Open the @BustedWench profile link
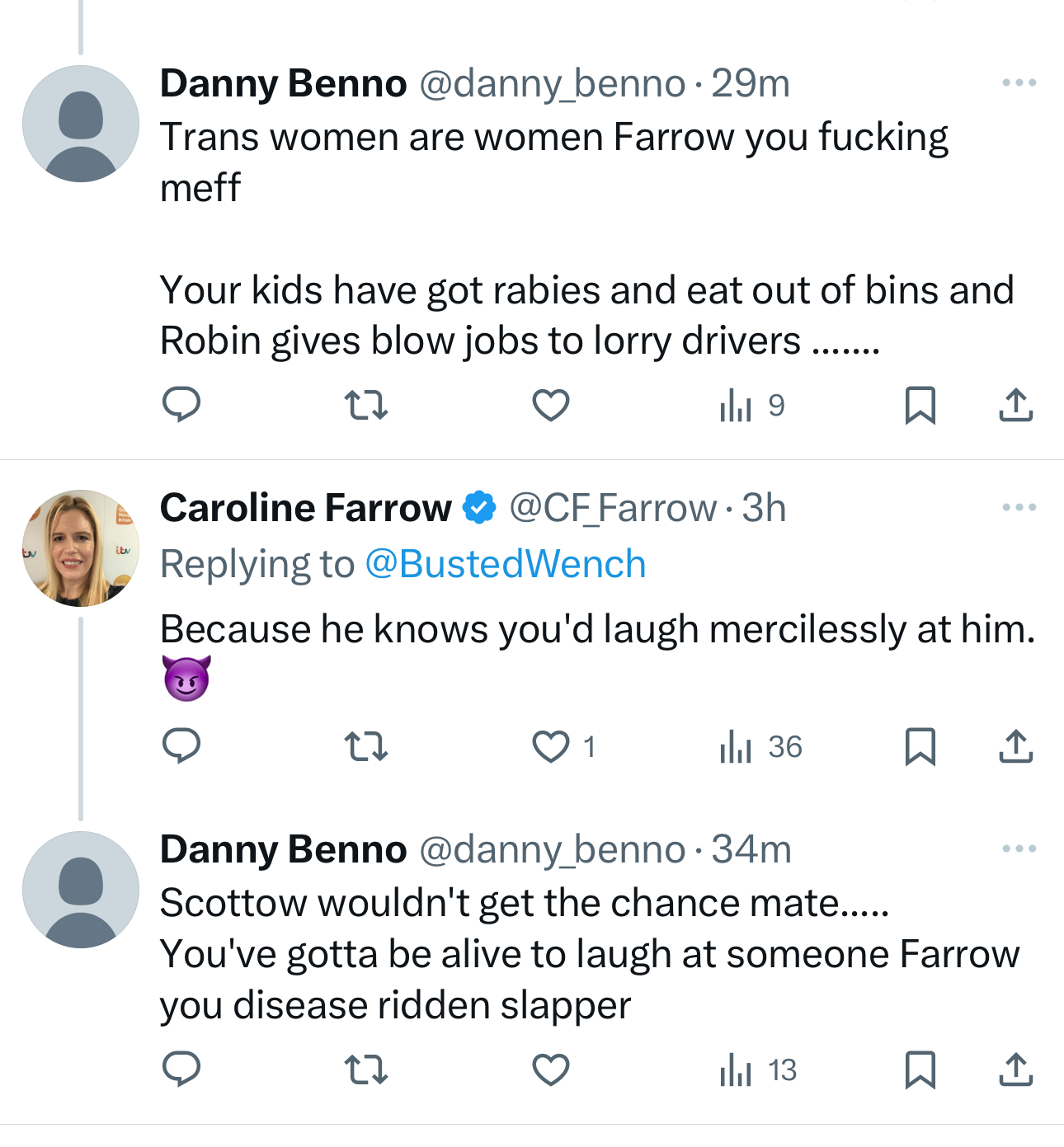Screen dimensions: 1064x1147 505,564
